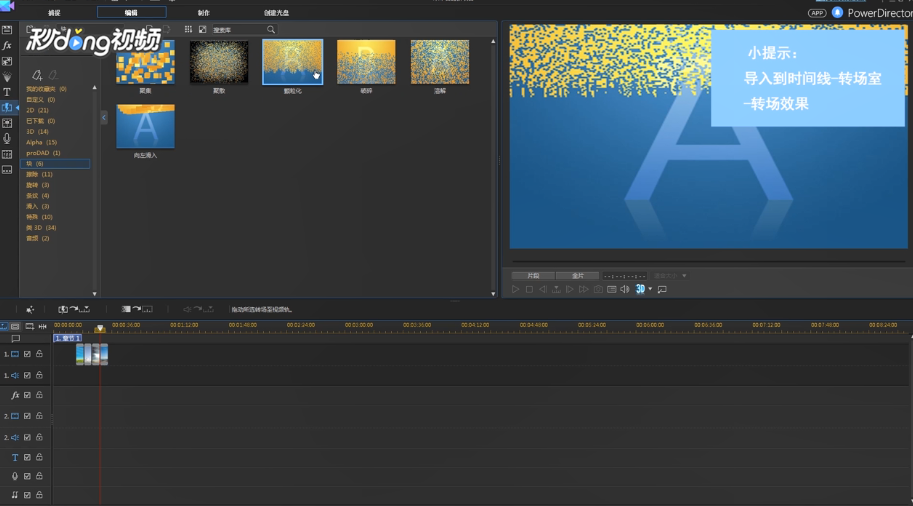Click the APP badge near PowerDirector title

pyautogui.click(x=817, y=13)
